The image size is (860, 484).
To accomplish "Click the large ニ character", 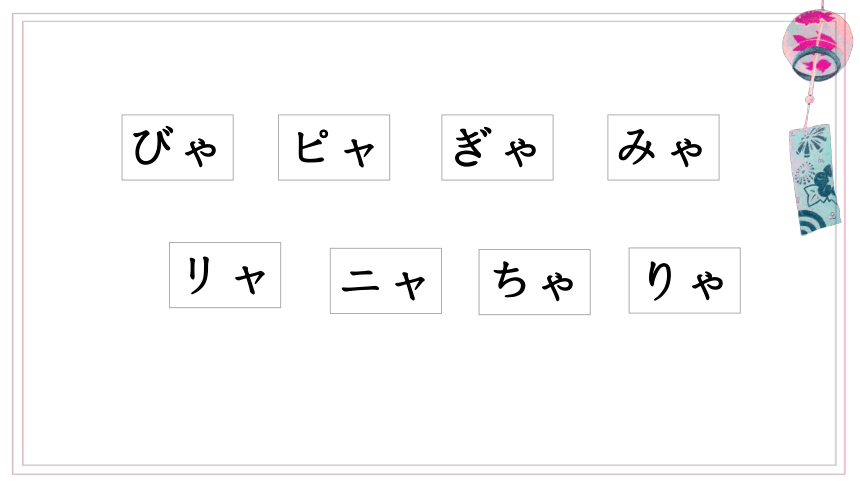I will (x=360, y=280).
